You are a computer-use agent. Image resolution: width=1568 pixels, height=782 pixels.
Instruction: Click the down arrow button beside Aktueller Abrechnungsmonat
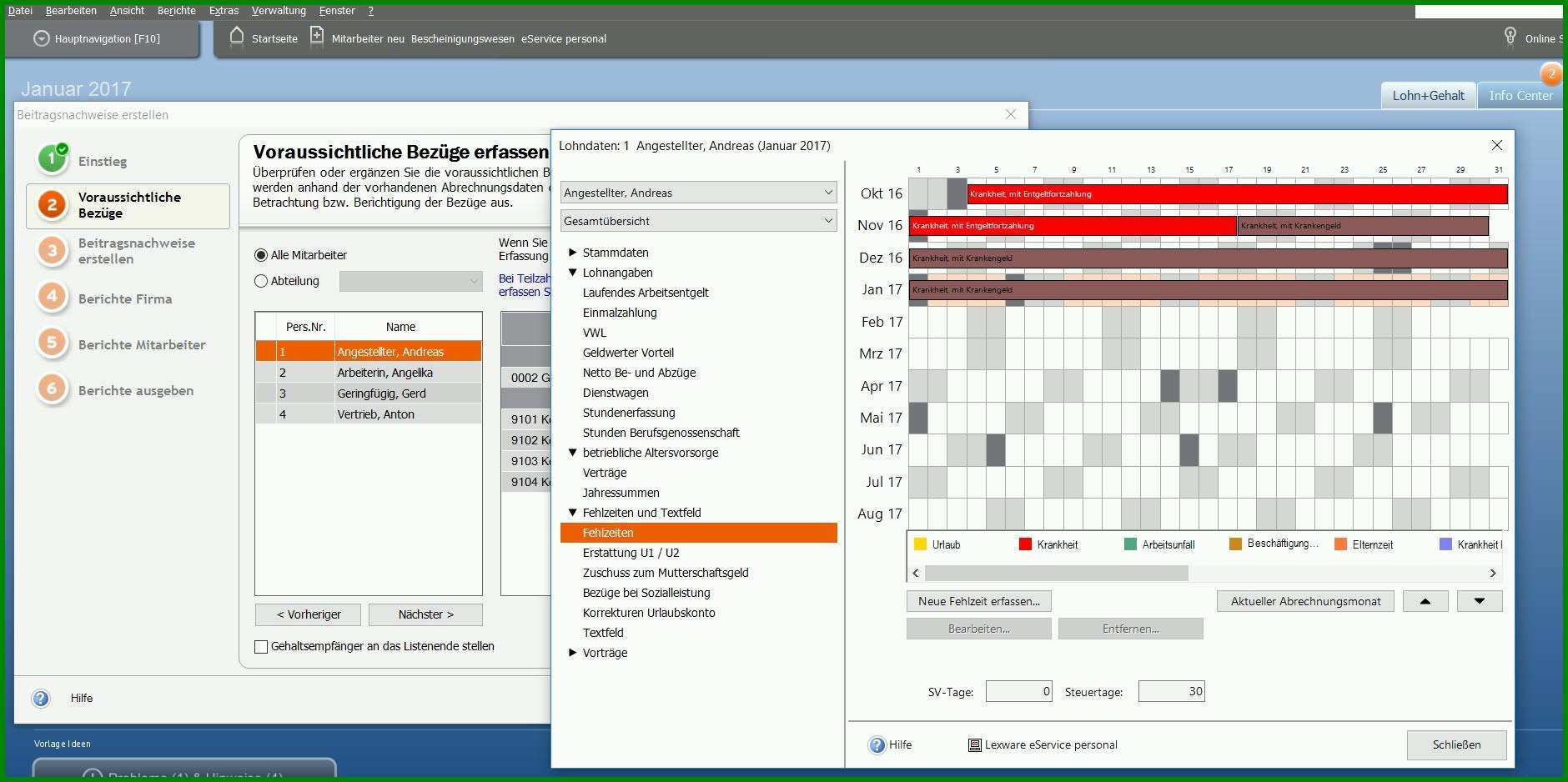1480,601
